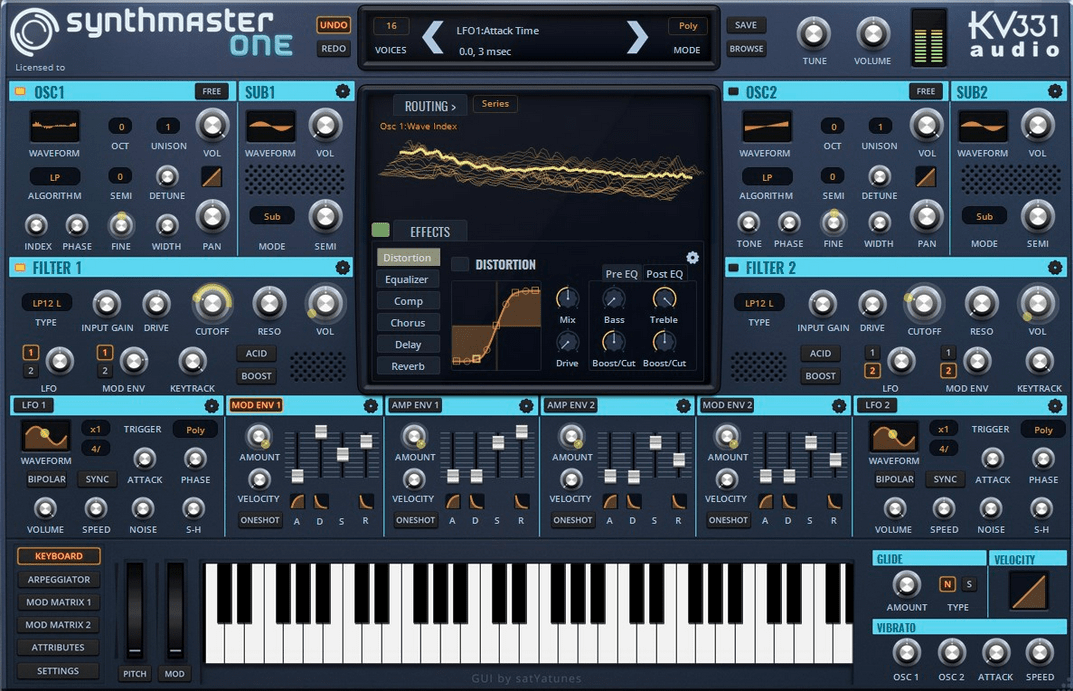Click the BROWSE presets button
This screenshot has height=691, width=1073.
coord(746,48)
